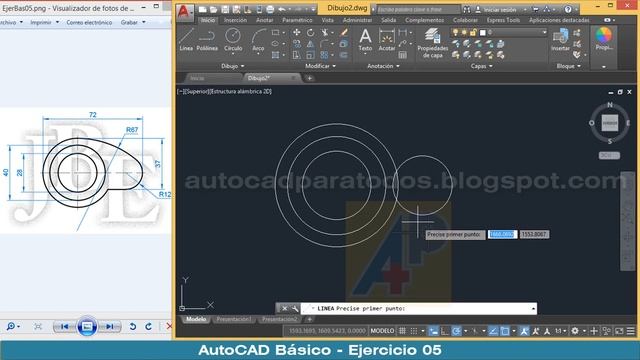640x360 pixels.
Task: Toggle ortho mode in status bar
Action: tap(445, 331)
